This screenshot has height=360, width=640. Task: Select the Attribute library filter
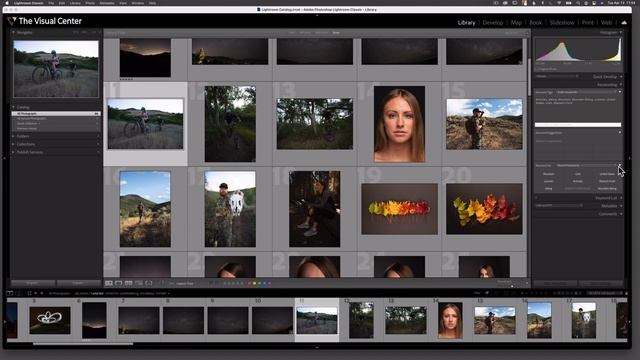pos(305,33)
